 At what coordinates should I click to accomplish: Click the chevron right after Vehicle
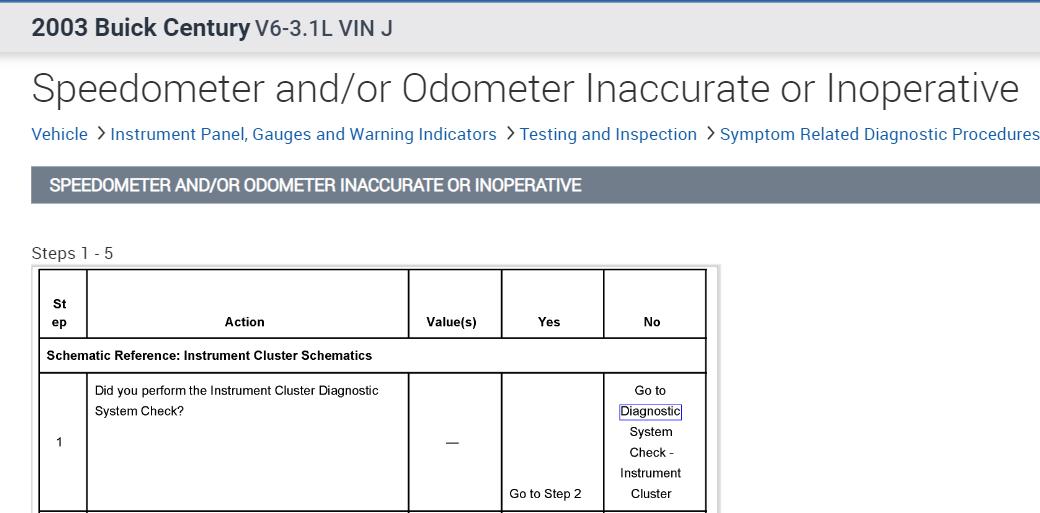[99, 134]
